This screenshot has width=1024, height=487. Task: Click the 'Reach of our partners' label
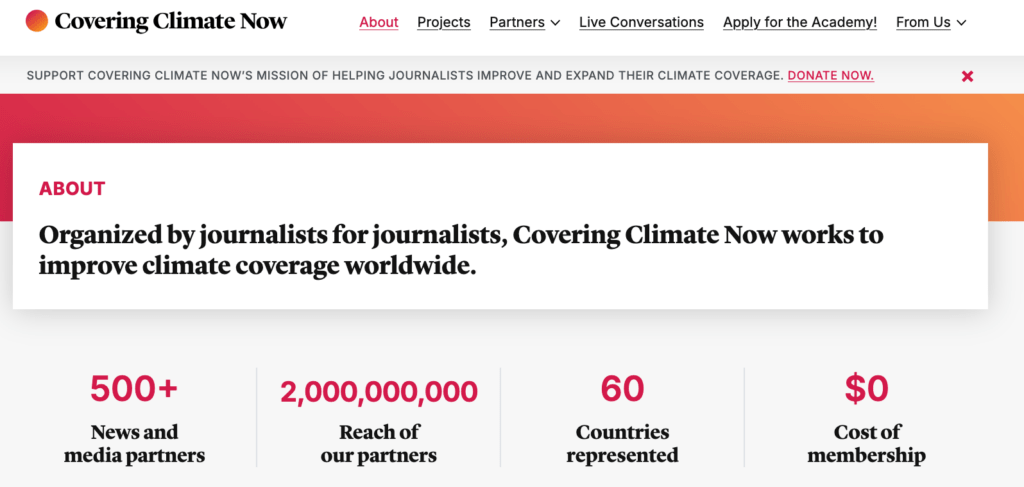coord(379,443)
